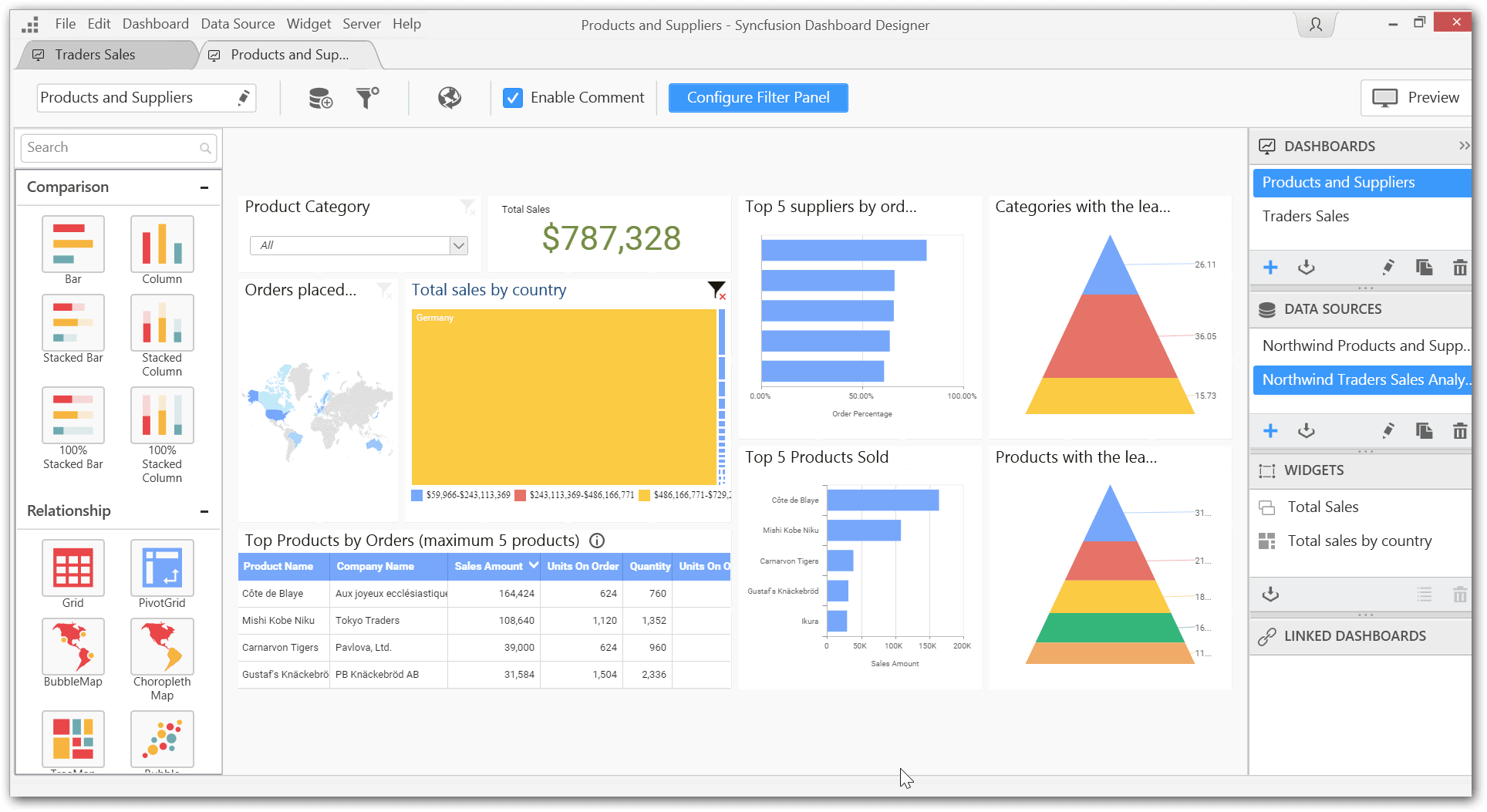Add a new dashboard with plus icon
The image size is (1487, 812).
pyautogui.click(x=1270, y=268)
